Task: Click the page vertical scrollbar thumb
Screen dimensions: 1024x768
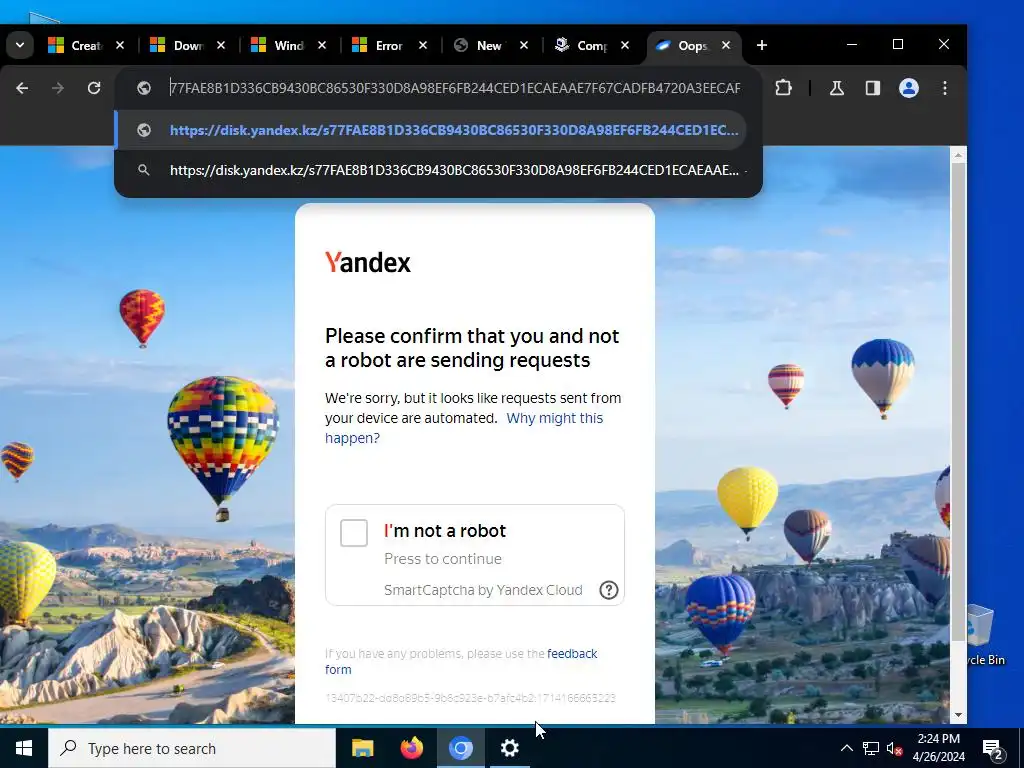Action: pos(957,402)
